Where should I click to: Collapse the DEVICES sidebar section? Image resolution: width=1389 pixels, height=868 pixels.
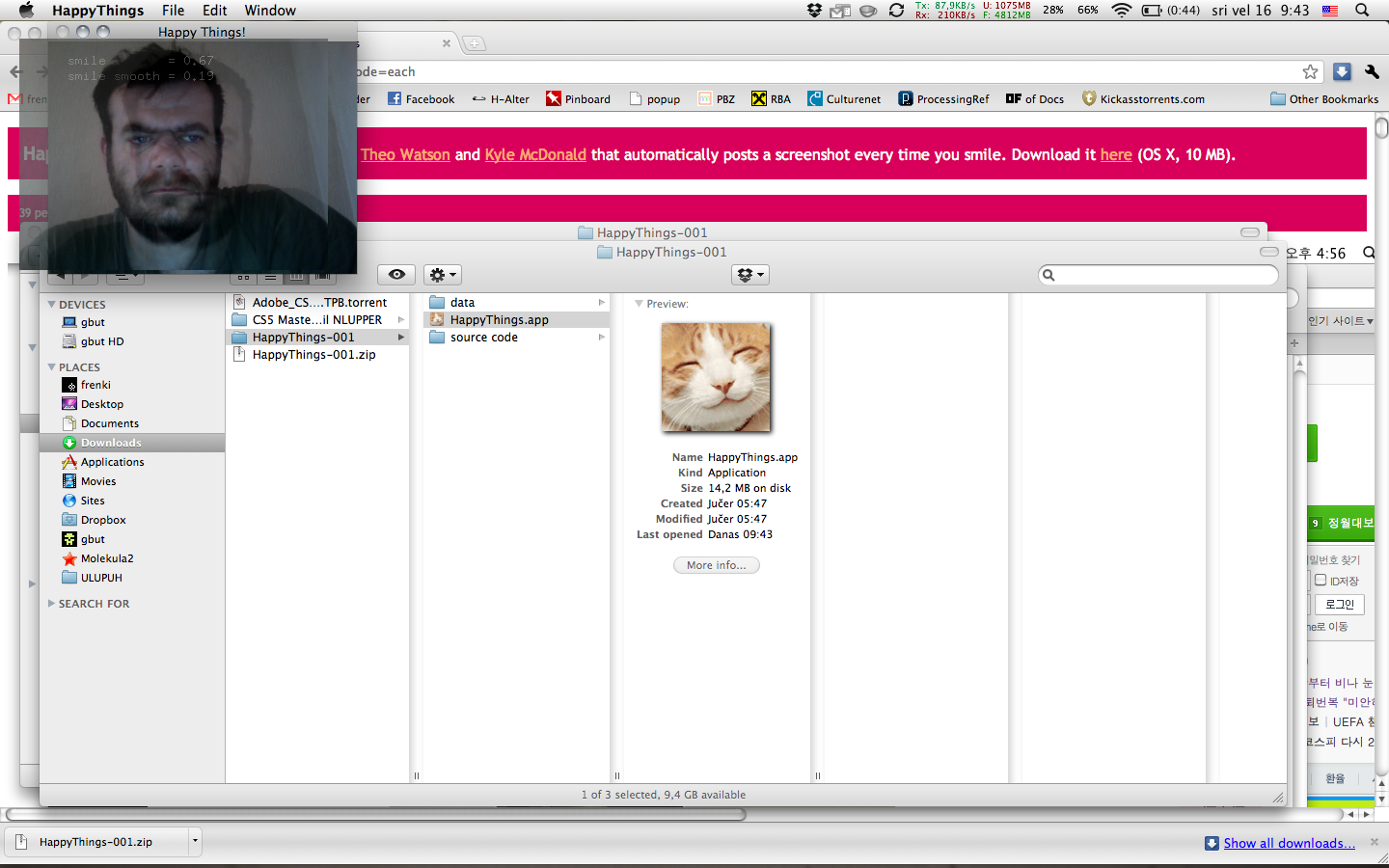52,305
